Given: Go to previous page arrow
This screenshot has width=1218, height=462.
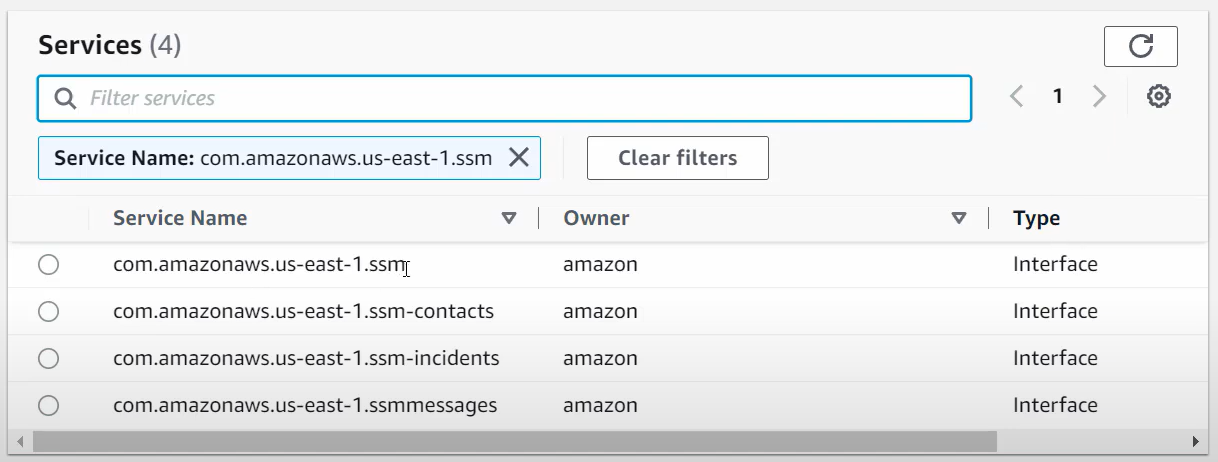Looking at the screenshot, I should pos(1017,97).
